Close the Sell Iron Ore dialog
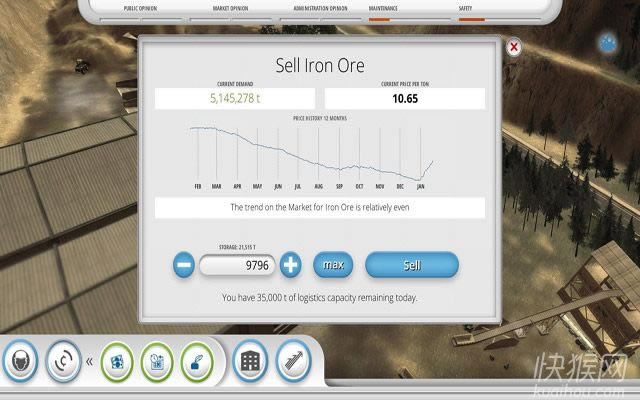The width and height of the screenshot is (640, 400). [514, 47]
